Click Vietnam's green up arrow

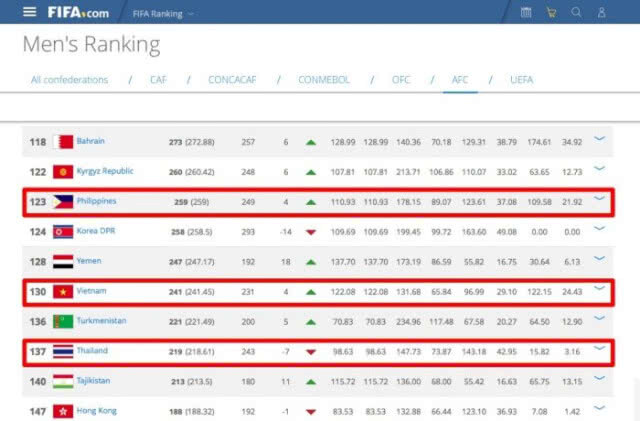pos(311,292)
